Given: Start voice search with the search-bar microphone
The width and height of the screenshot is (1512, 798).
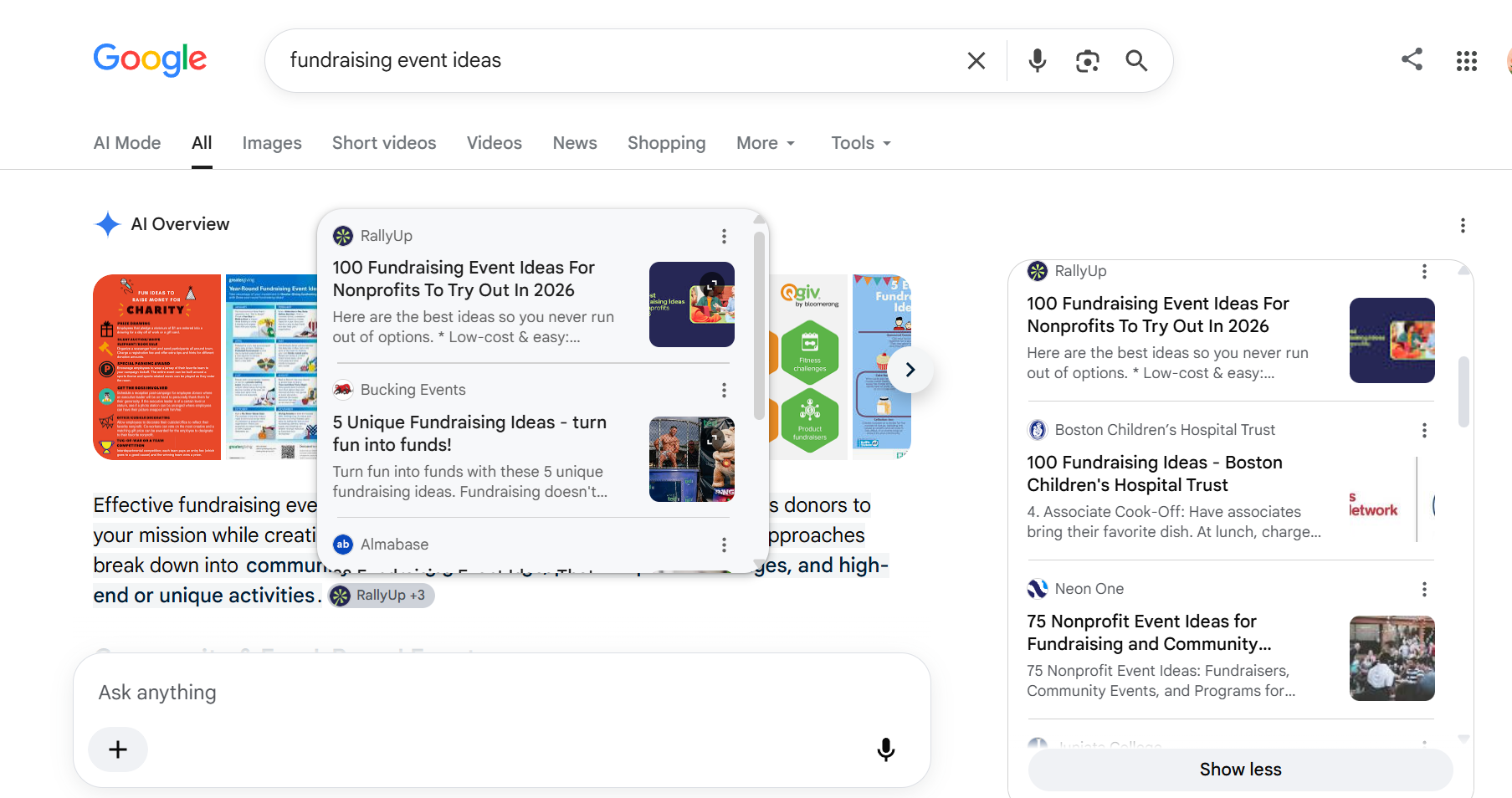Looking at the screenshot, I should tap(1038, 60).
